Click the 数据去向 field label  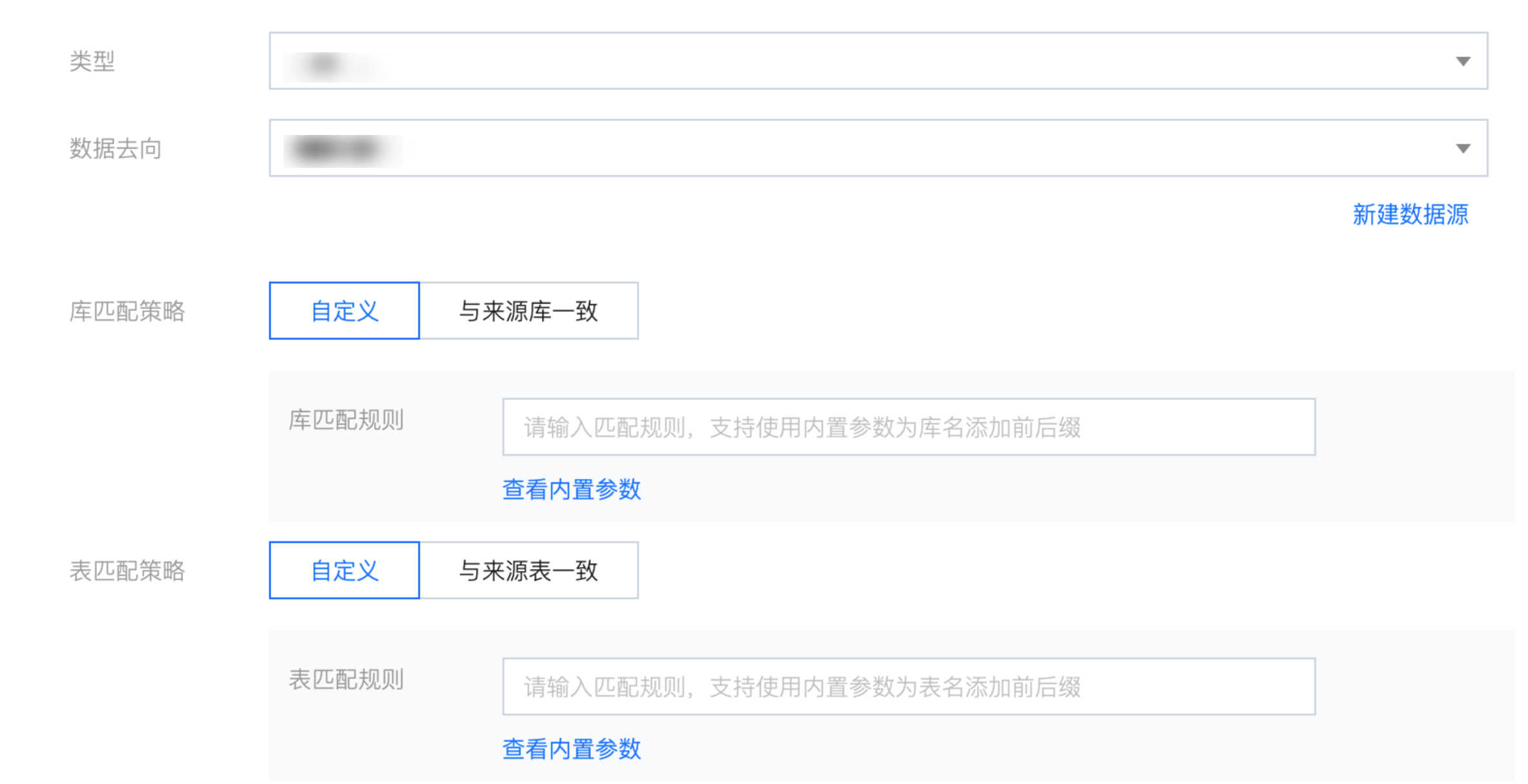pyautogui.click(x=116, y=149)
